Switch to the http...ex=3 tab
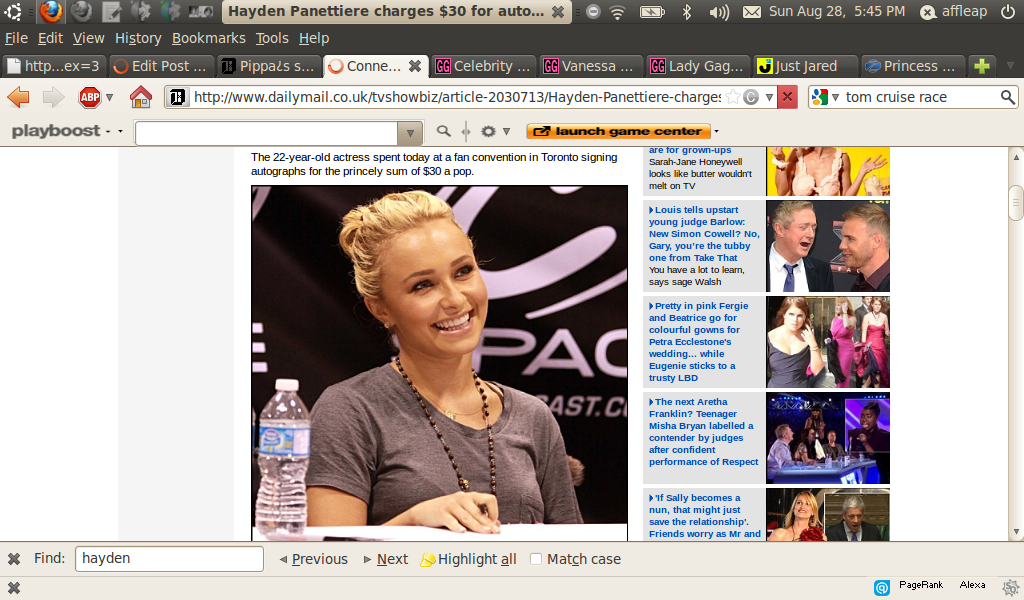 tap(55, 66)
